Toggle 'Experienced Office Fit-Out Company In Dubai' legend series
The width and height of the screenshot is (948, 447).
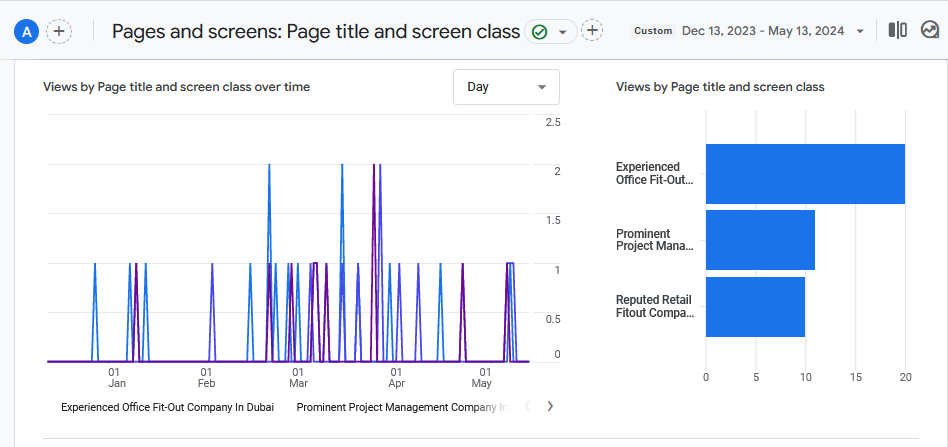point(167,407)
